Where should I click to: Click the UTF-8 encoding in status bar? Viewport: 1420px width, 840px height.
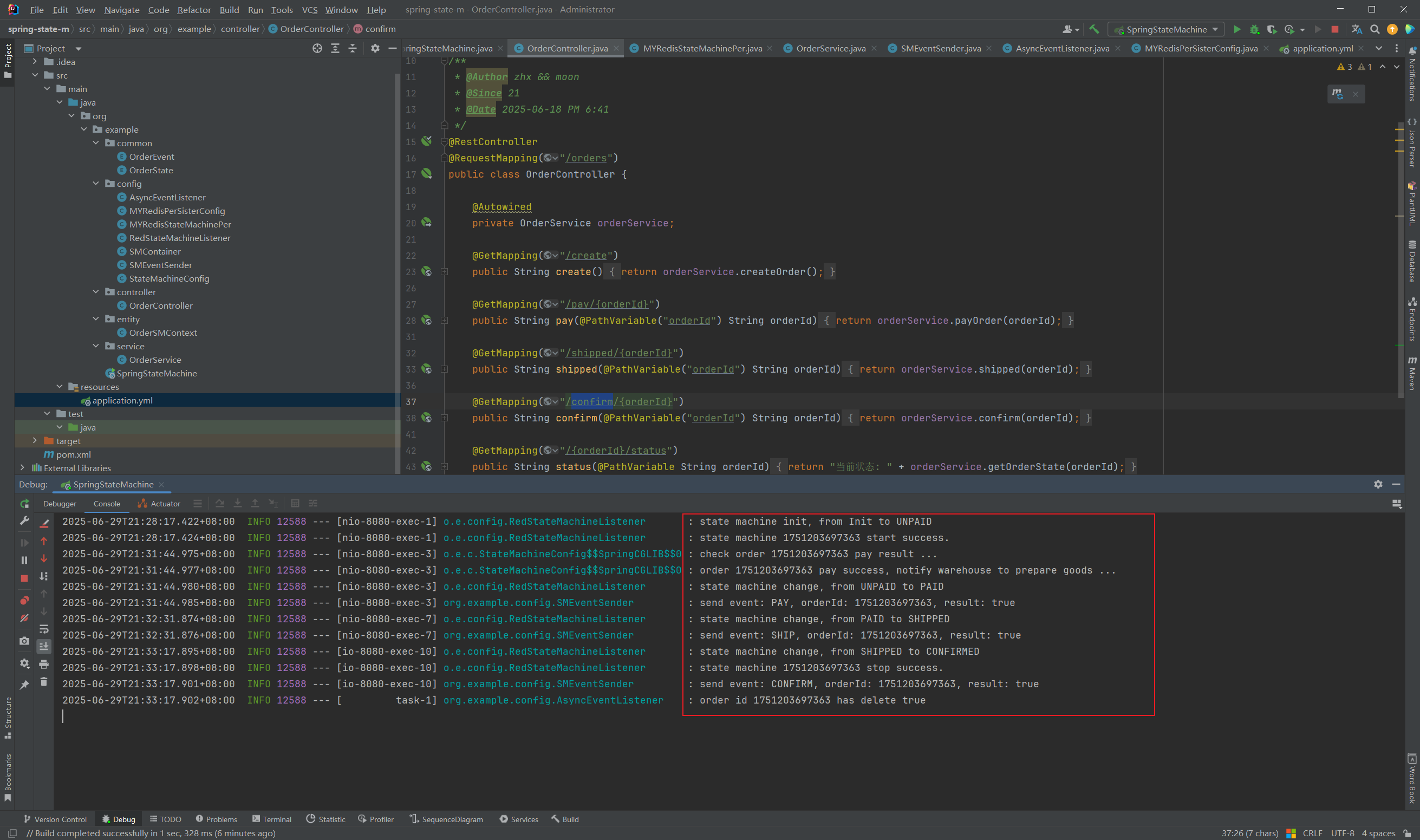[x=1343, y=834]
